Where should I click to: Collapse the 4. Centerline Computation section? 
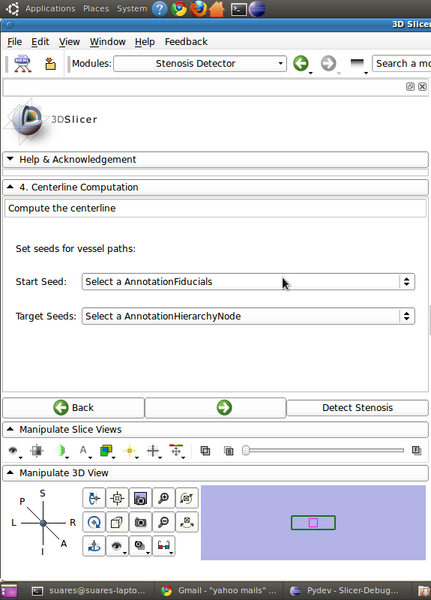point(215,187)
